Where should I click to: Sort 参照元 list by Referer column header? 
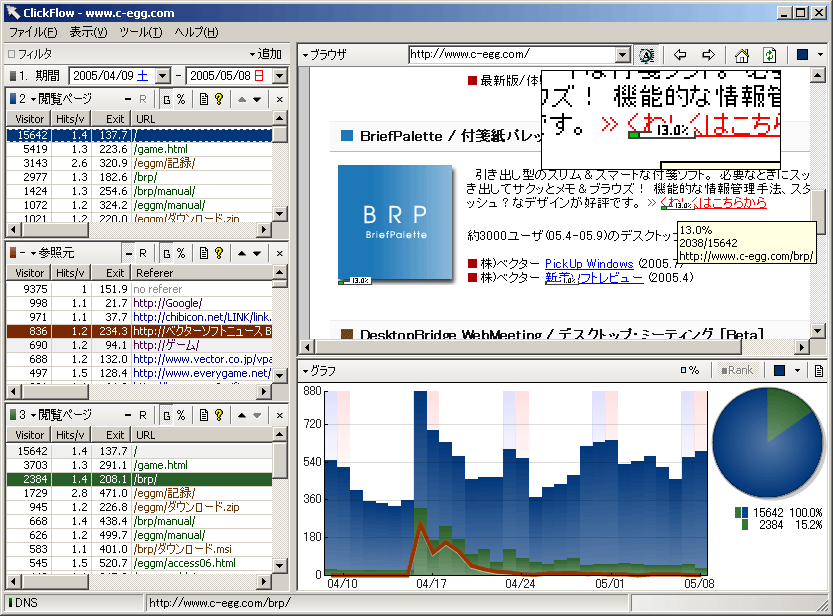click(202, 273)
